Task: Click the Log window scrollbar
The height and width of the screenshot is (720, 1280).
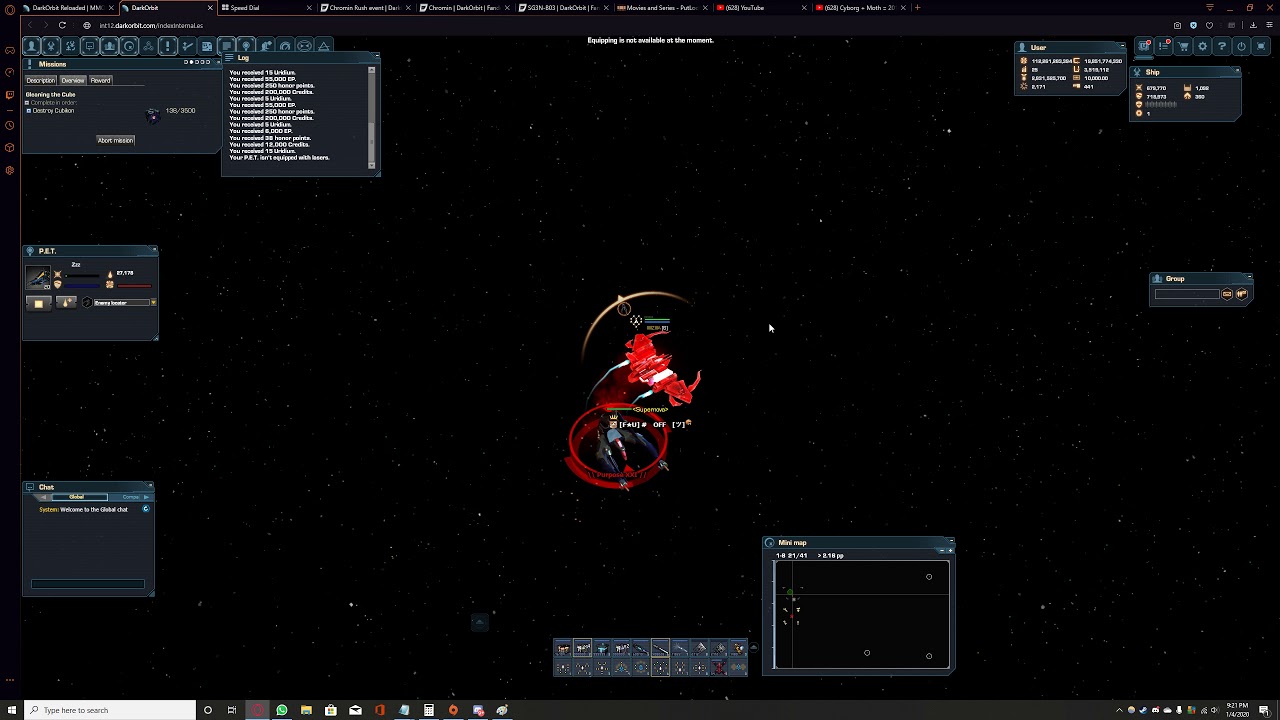Action: coord(372,117)
